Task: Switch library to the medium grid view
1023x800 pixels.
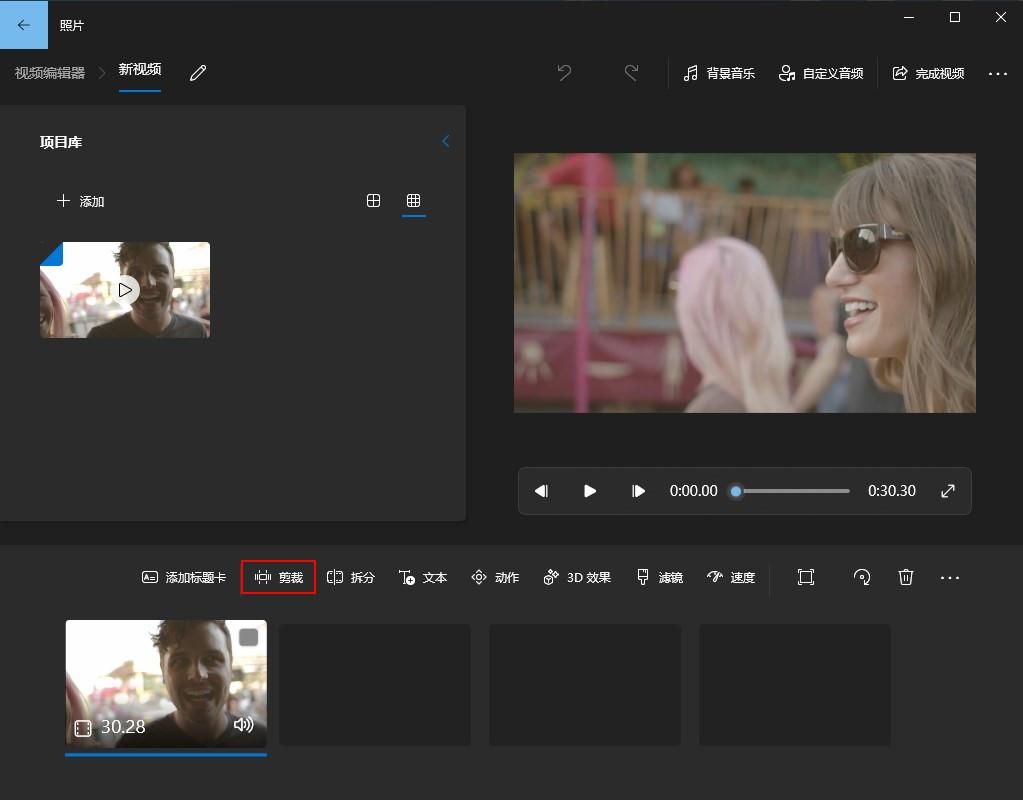Action: click(x=373, y=200)
